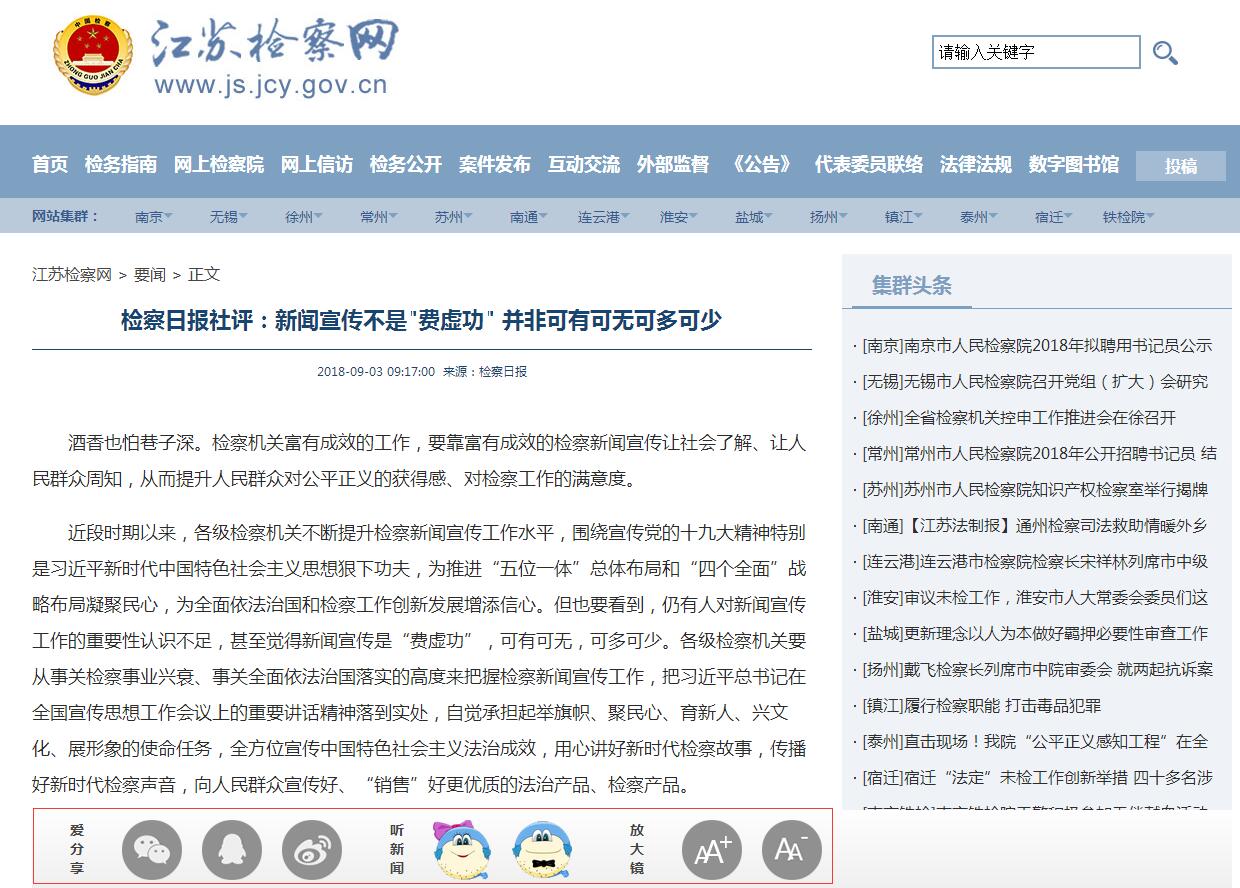Image resolution: width=1240 pixels, height=888 pixels.
Task: Open 戴飞检察长列席市中院审委会 headline
Action: 1037,669
